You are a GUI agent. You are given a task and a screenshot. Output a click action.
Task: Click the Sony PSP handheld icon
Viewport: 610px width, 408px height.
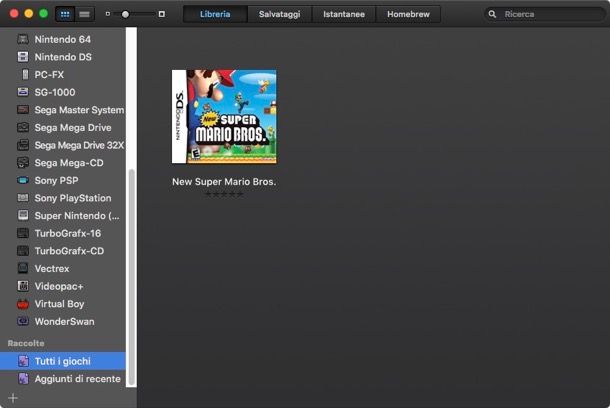tap(23, 180)
